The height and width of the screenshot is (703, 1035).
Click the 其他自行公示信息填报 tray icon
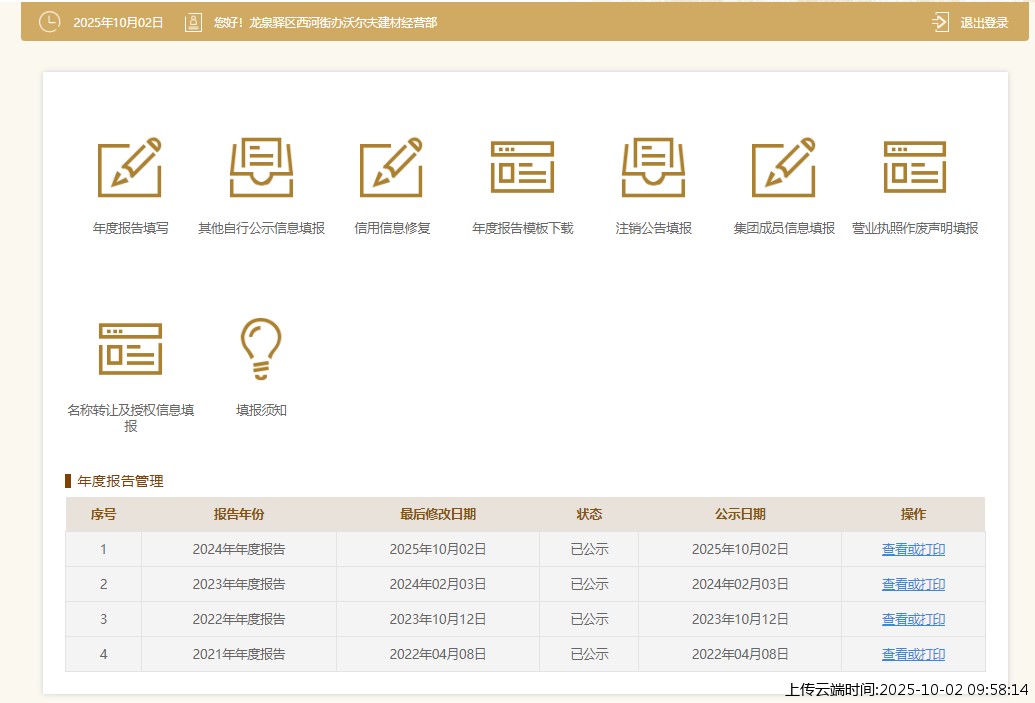pos(261,168)
